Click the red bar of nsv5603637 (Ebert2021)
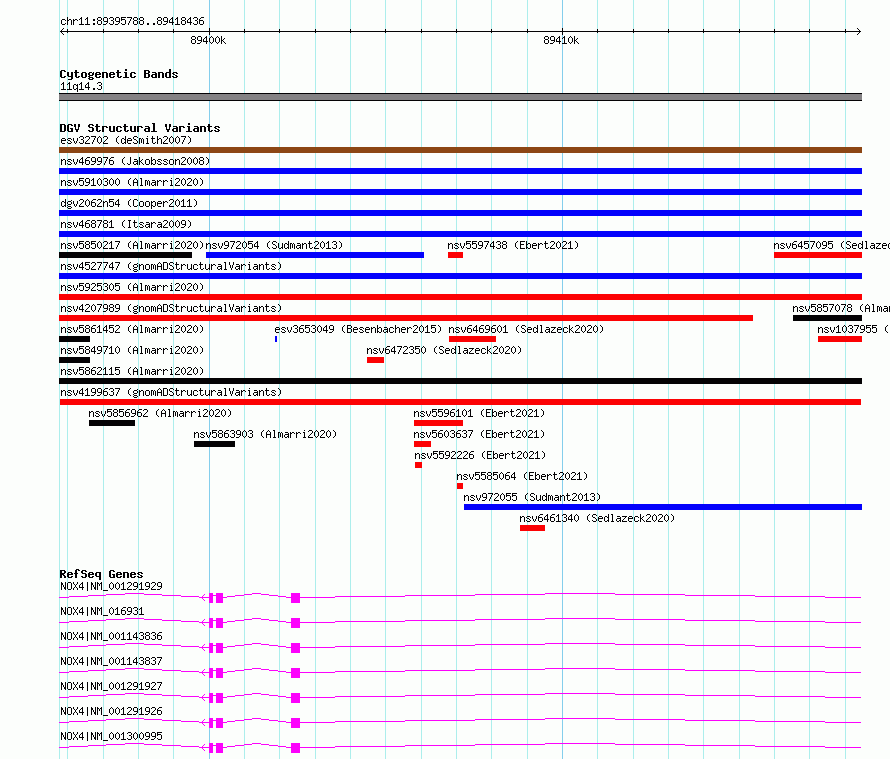890x759 pixels. pyautogui.click(x=422, y=444)
